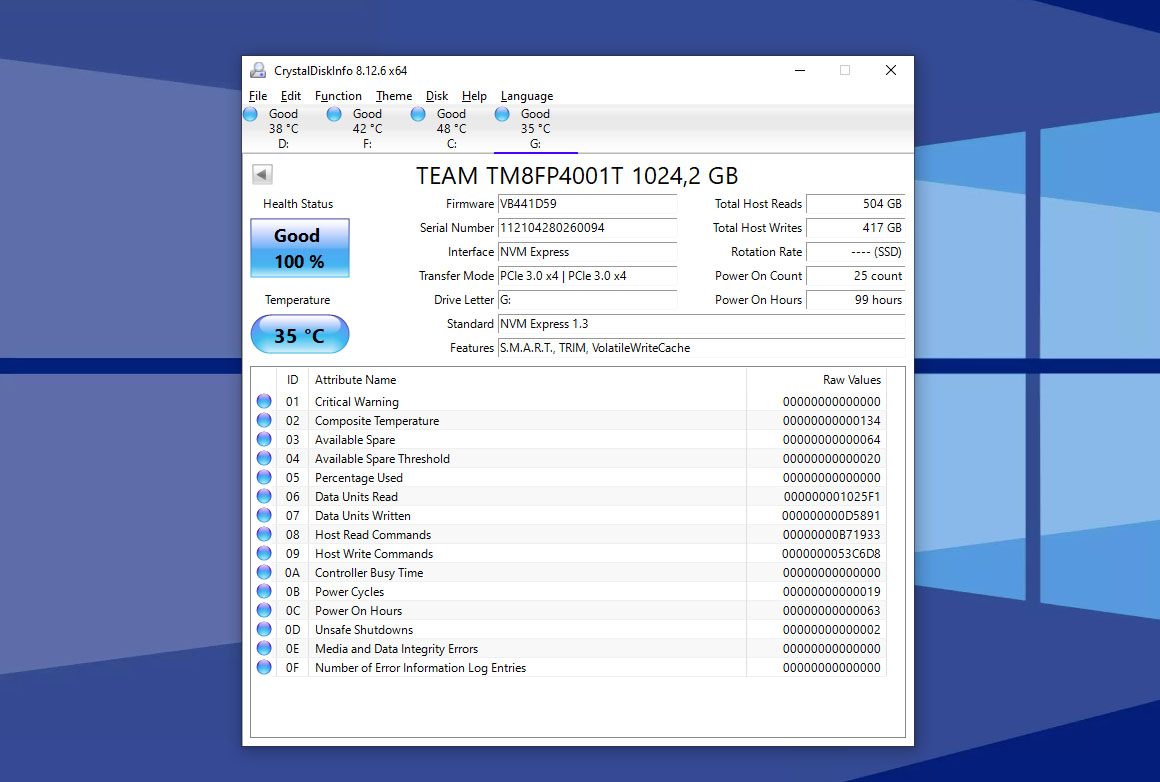Open the Disk menu
Viewport: 1160px width, 782px height.
click(436, 95)
